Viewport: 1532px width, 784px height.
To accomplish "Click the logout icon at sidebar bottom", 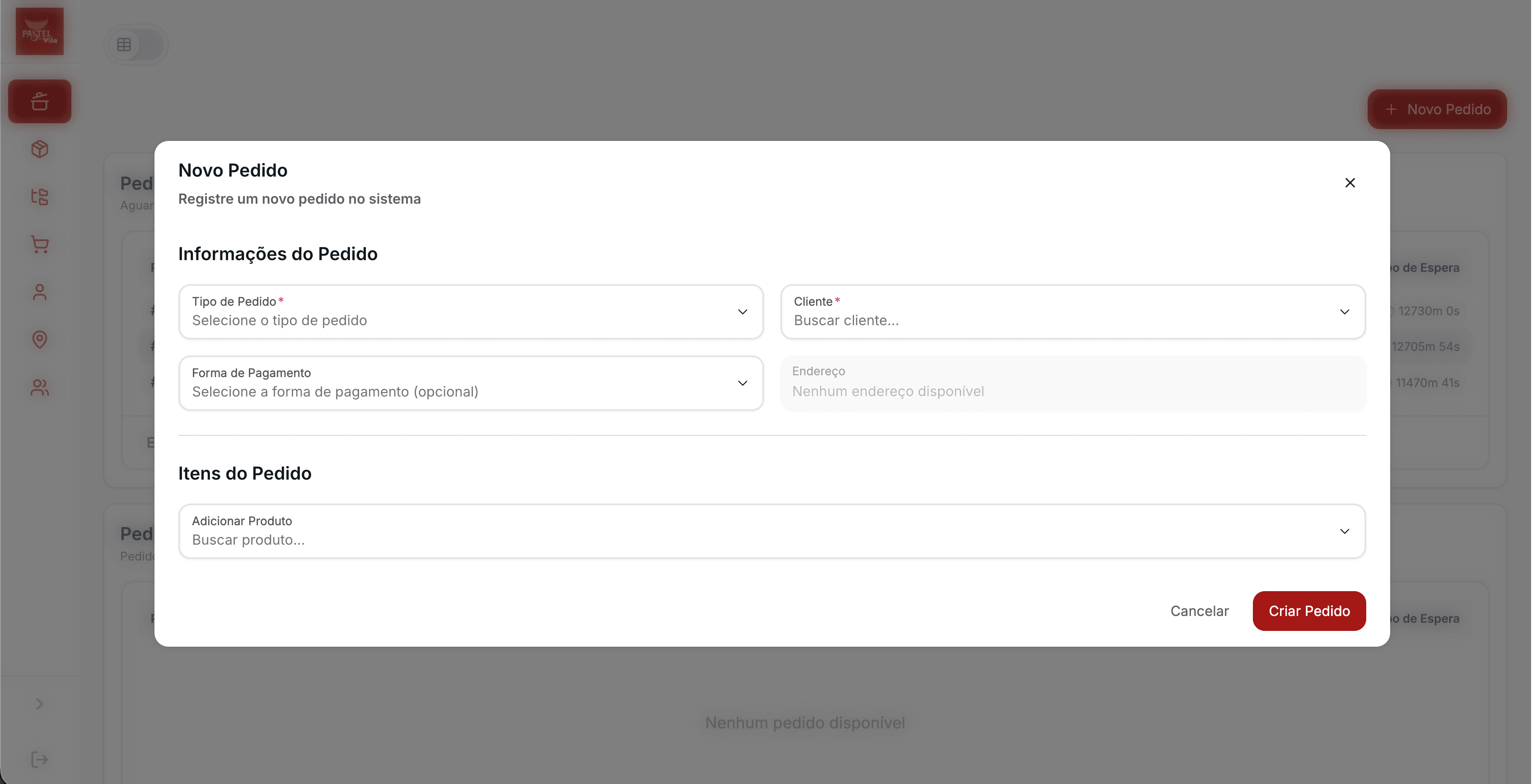I will tap(39, 760).
